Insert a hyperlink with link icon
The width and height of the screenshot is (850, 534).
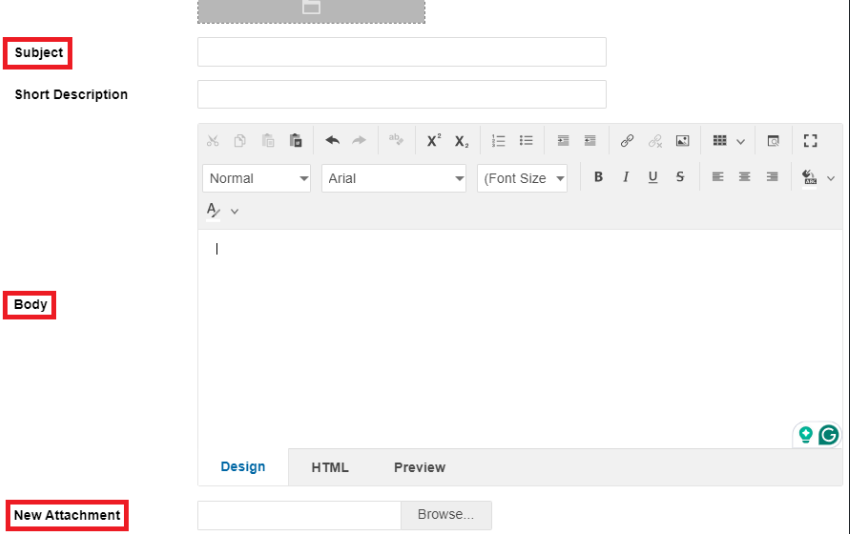click(x=627, y=141)
